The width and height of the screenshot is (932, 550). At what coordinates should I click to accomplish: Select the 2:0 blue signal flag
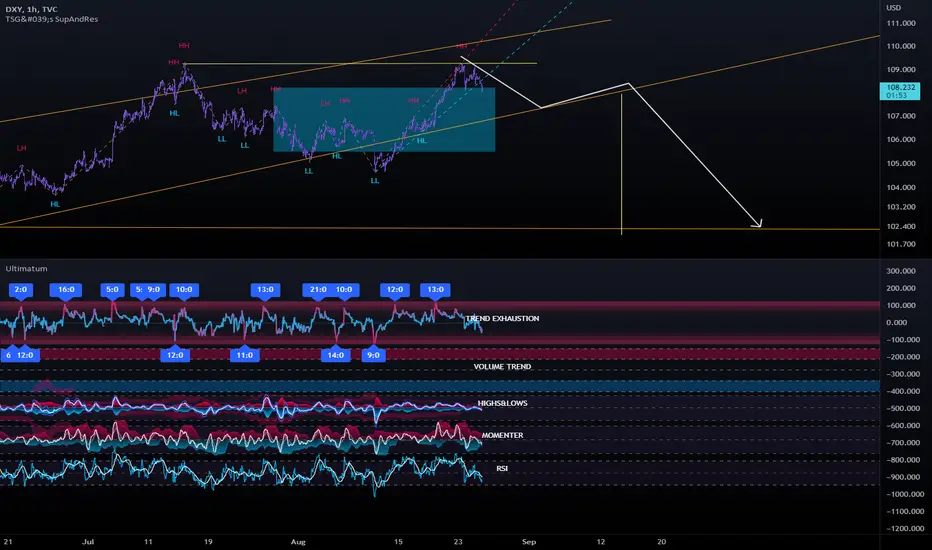tap(21, 290)
